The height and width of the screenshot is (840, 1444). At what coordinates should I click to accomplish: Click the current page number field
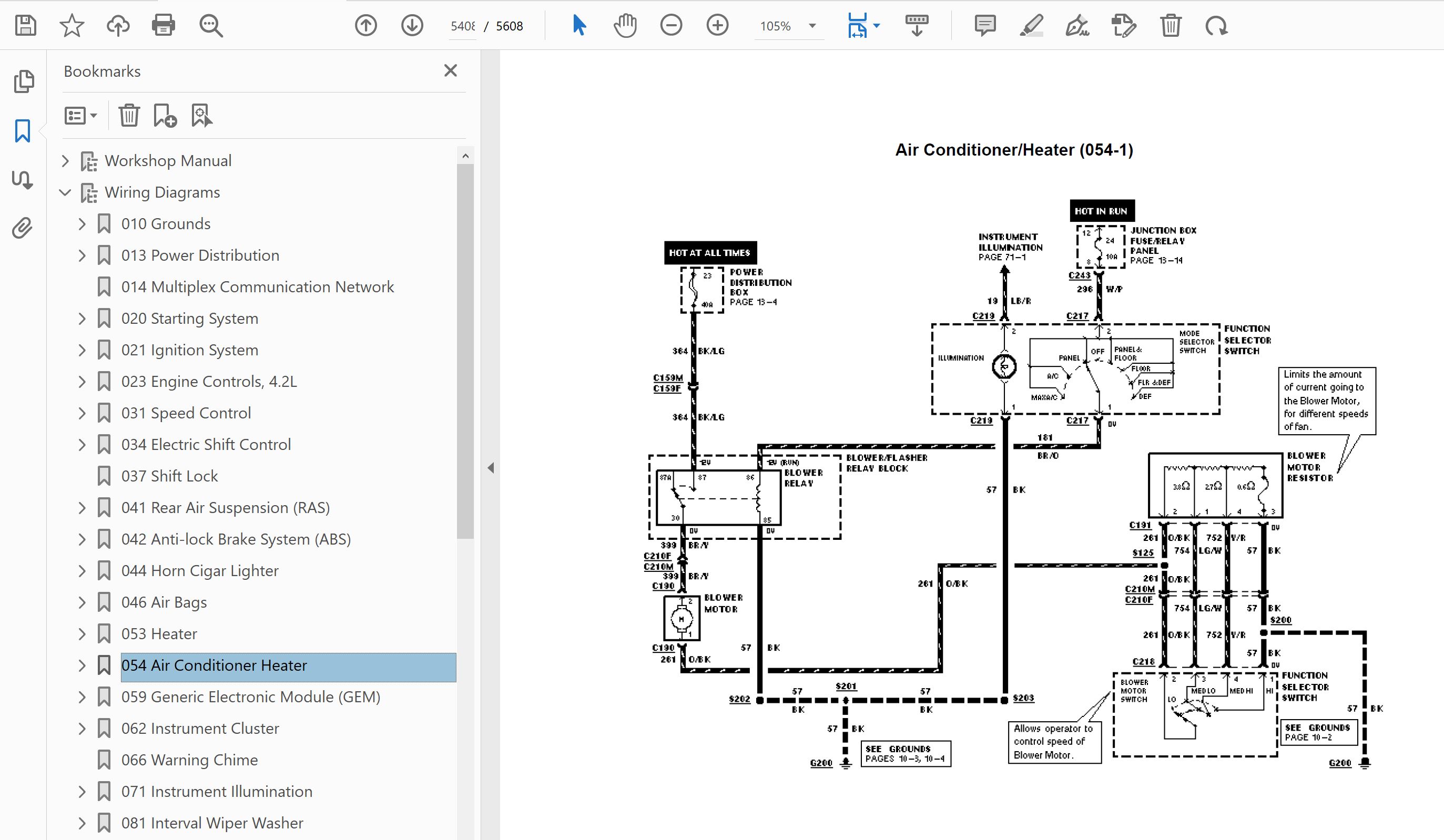coord(462,26)
